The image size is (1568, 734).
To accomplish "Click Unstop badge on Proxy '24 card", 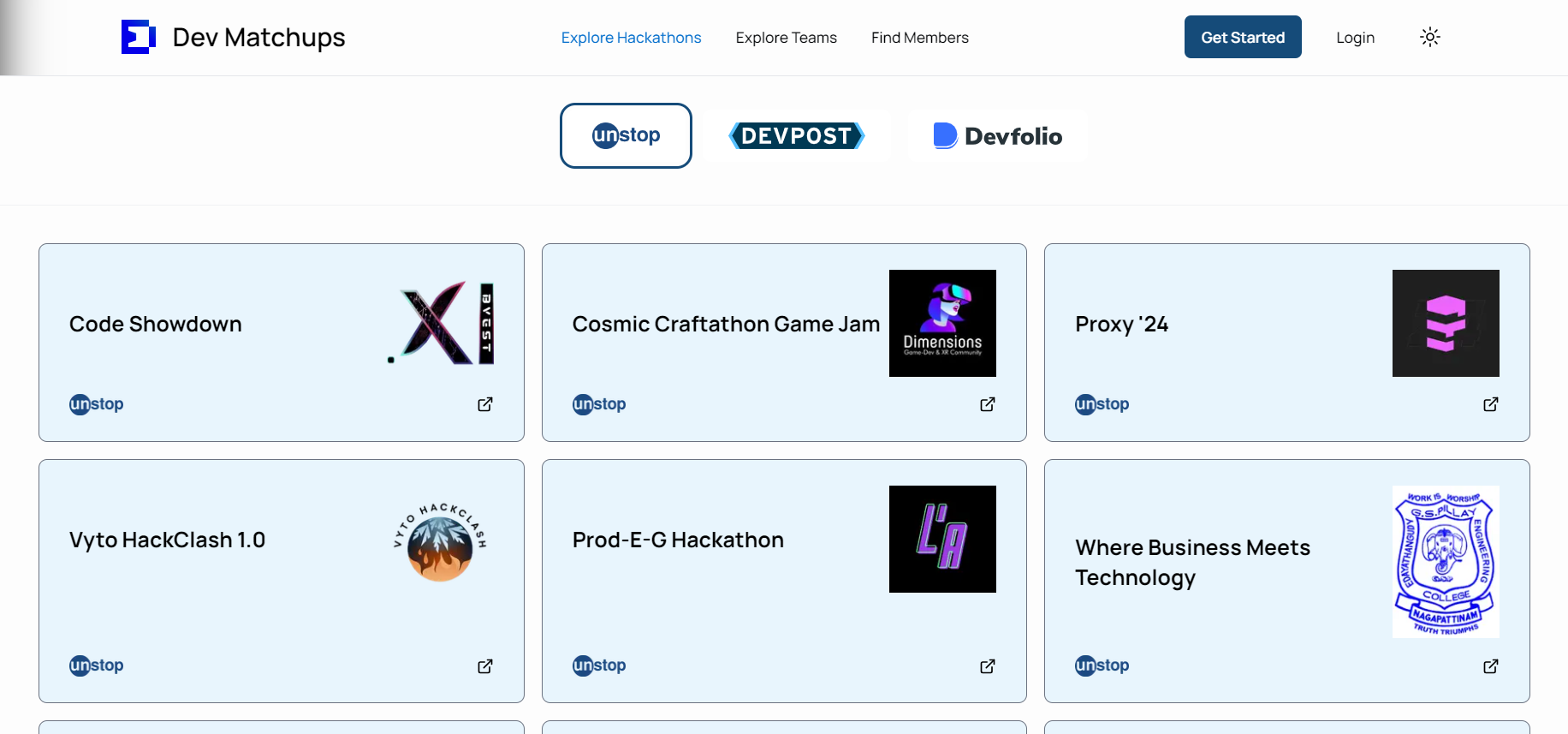I will pyautogui.click(x=1102, y=404).
